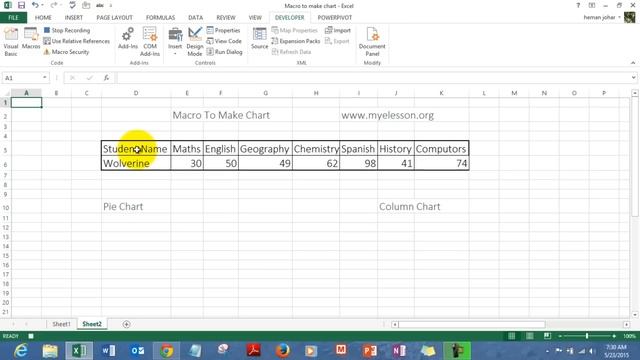Click into the formula bar
640x360 pixels.
coord(372,78)
